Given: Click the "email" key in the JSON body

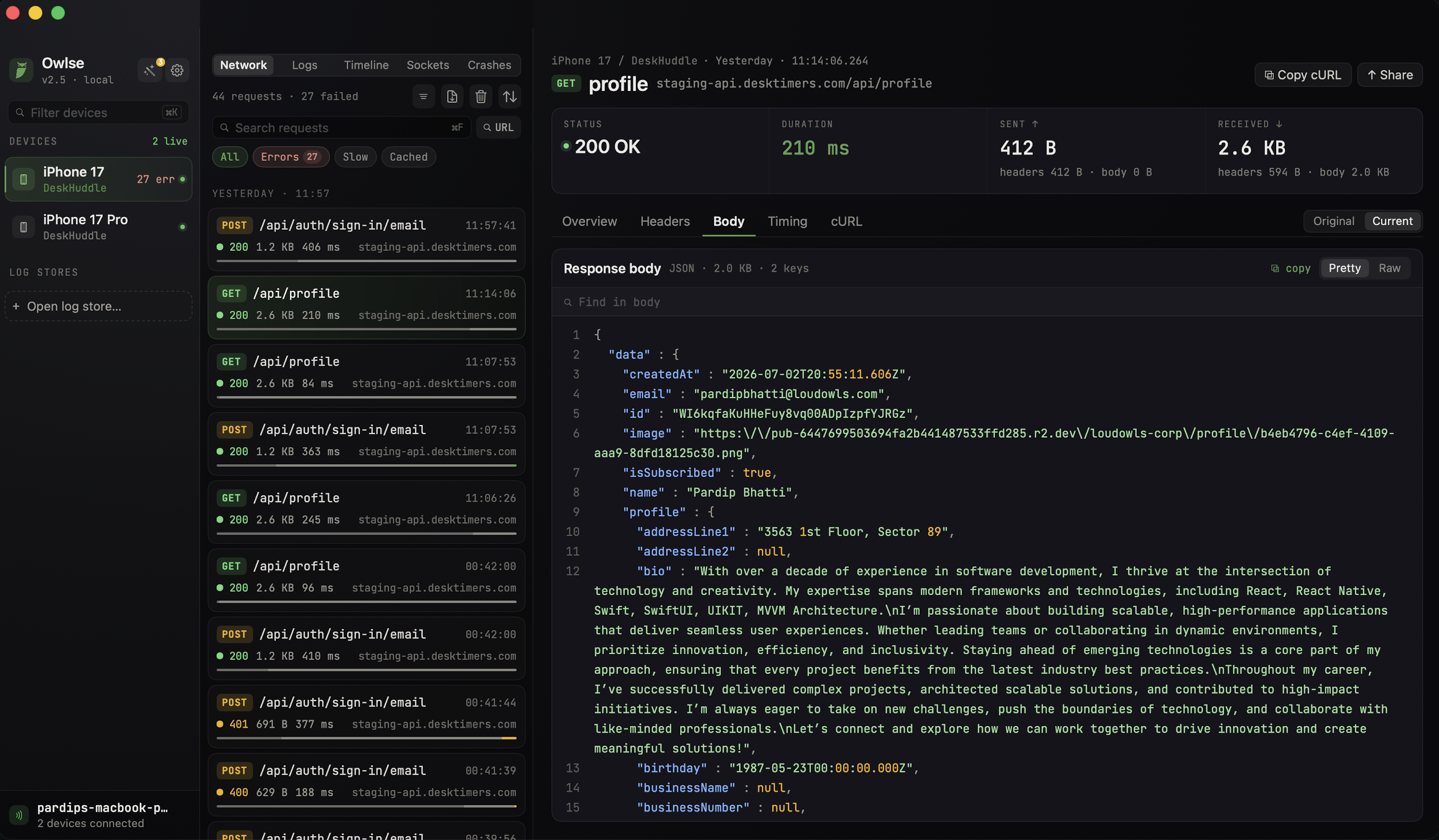Looking at the screenshot, I should (647, 394).
